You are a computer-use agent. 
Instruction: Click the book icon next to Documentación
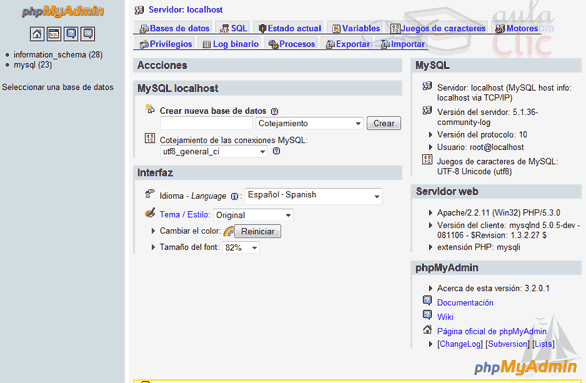(427, 300)
